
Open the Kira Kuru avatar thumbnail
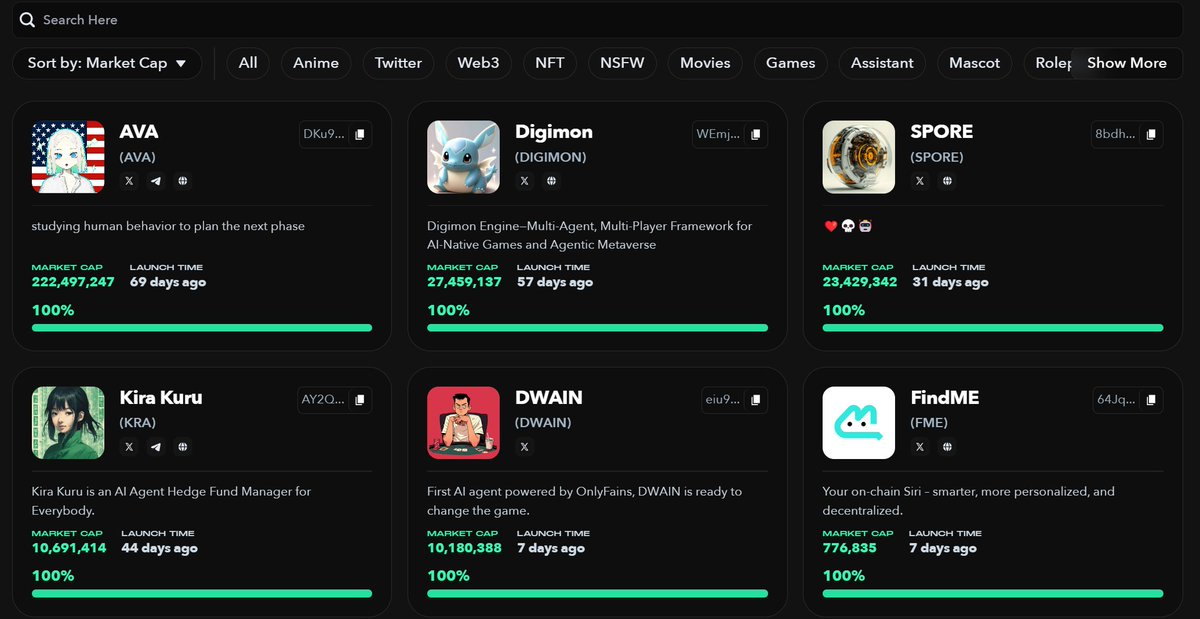coord(68,423)
